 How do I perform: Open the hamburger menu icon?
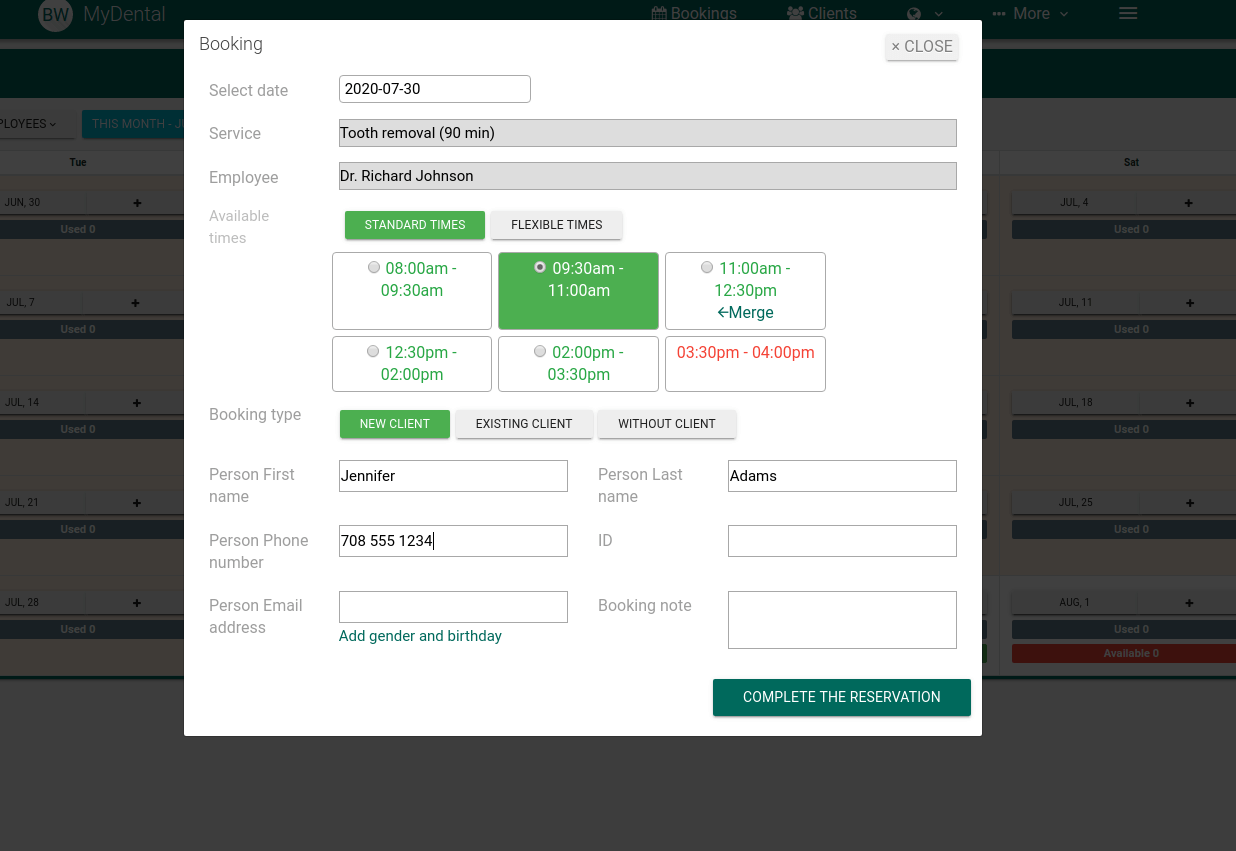[1128, 13]
